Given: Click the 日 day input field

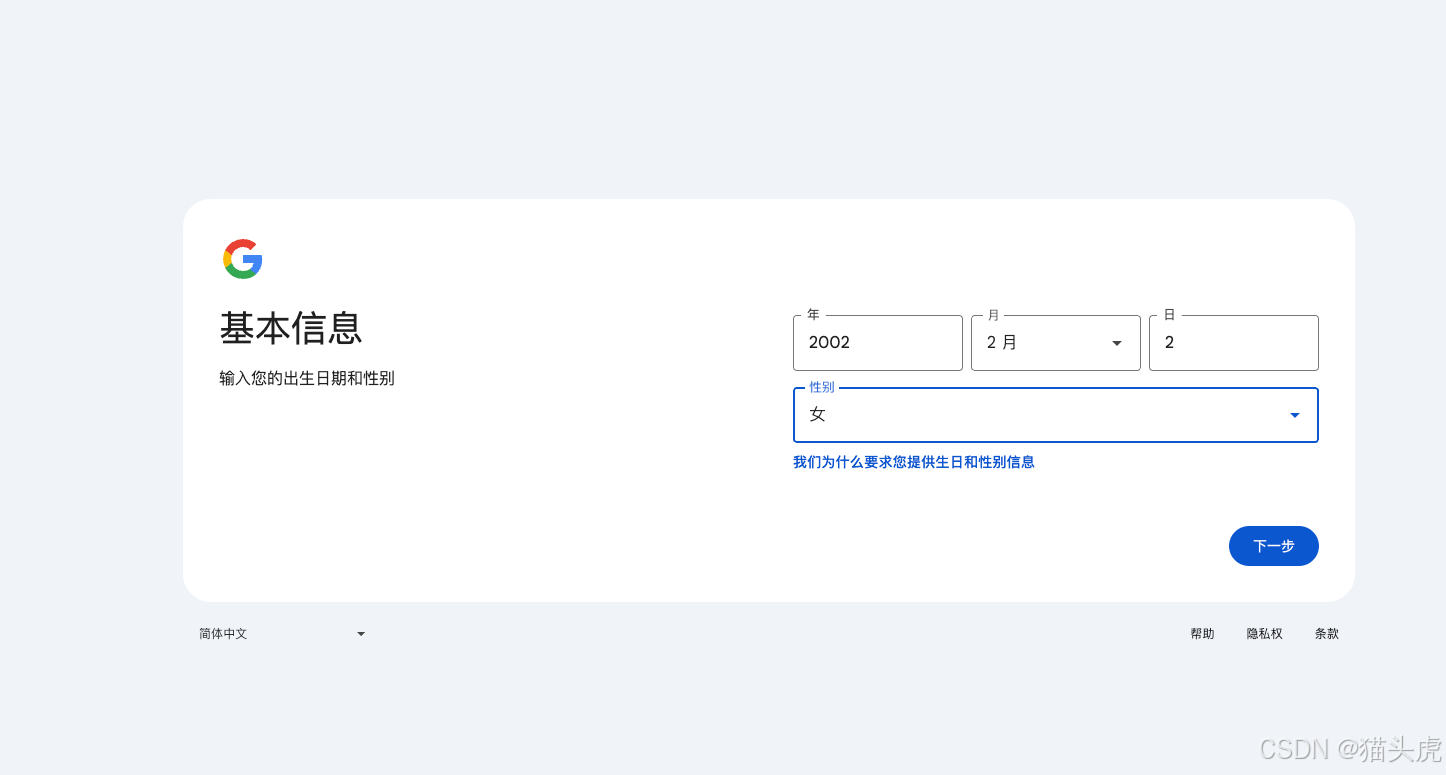Looking at the screenshot, I should tap(1233, 343).
